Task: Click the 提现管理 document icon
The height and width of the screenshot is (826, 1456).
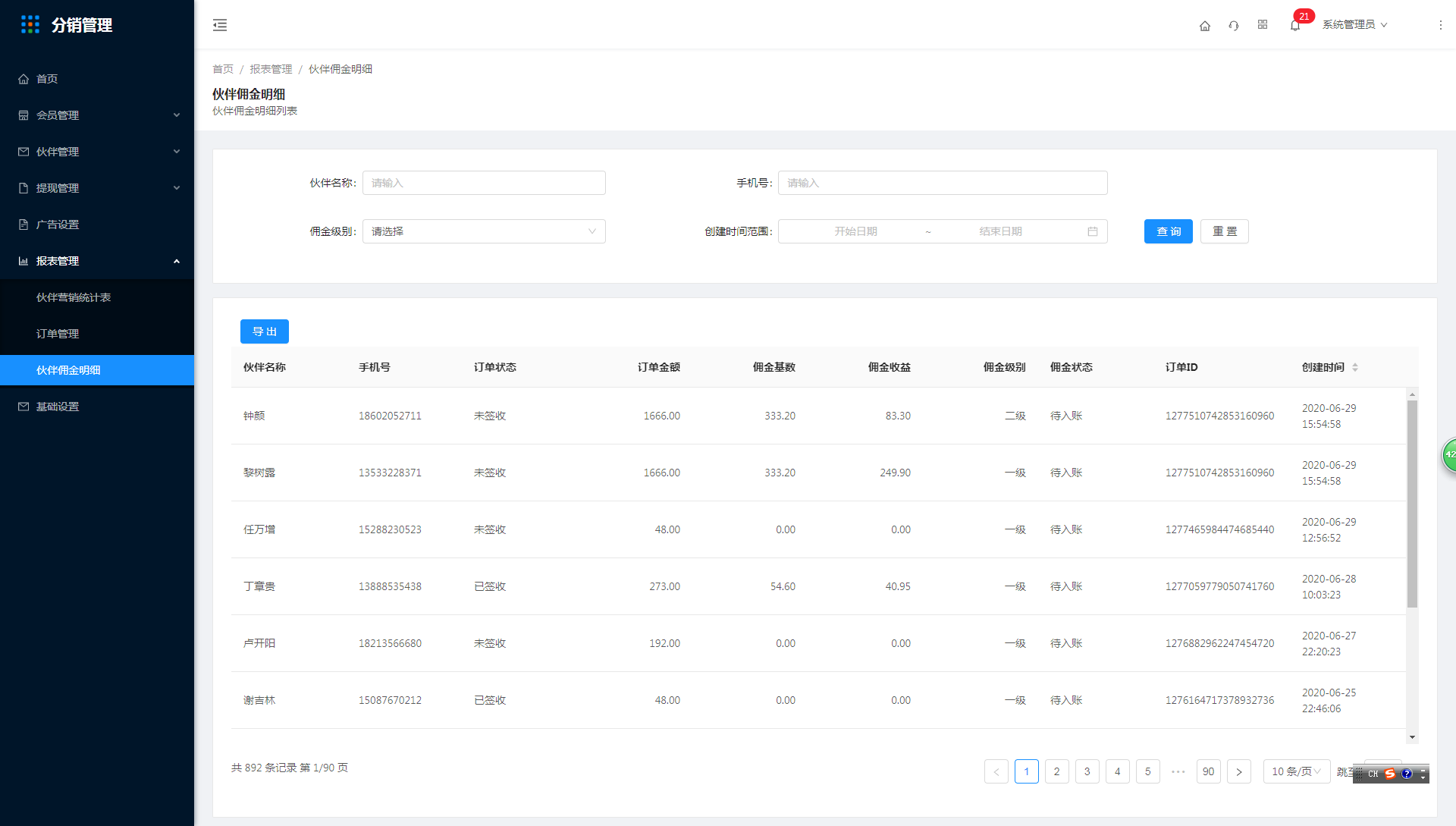Action: pyautogui.click(x=24, y=188)
